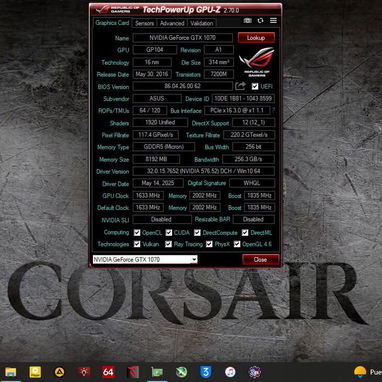Image resolution: width=382 pixels, height=382 pixels.
Task: Click the Driver Date value May 14, 2025
Action: coord(158,183)
